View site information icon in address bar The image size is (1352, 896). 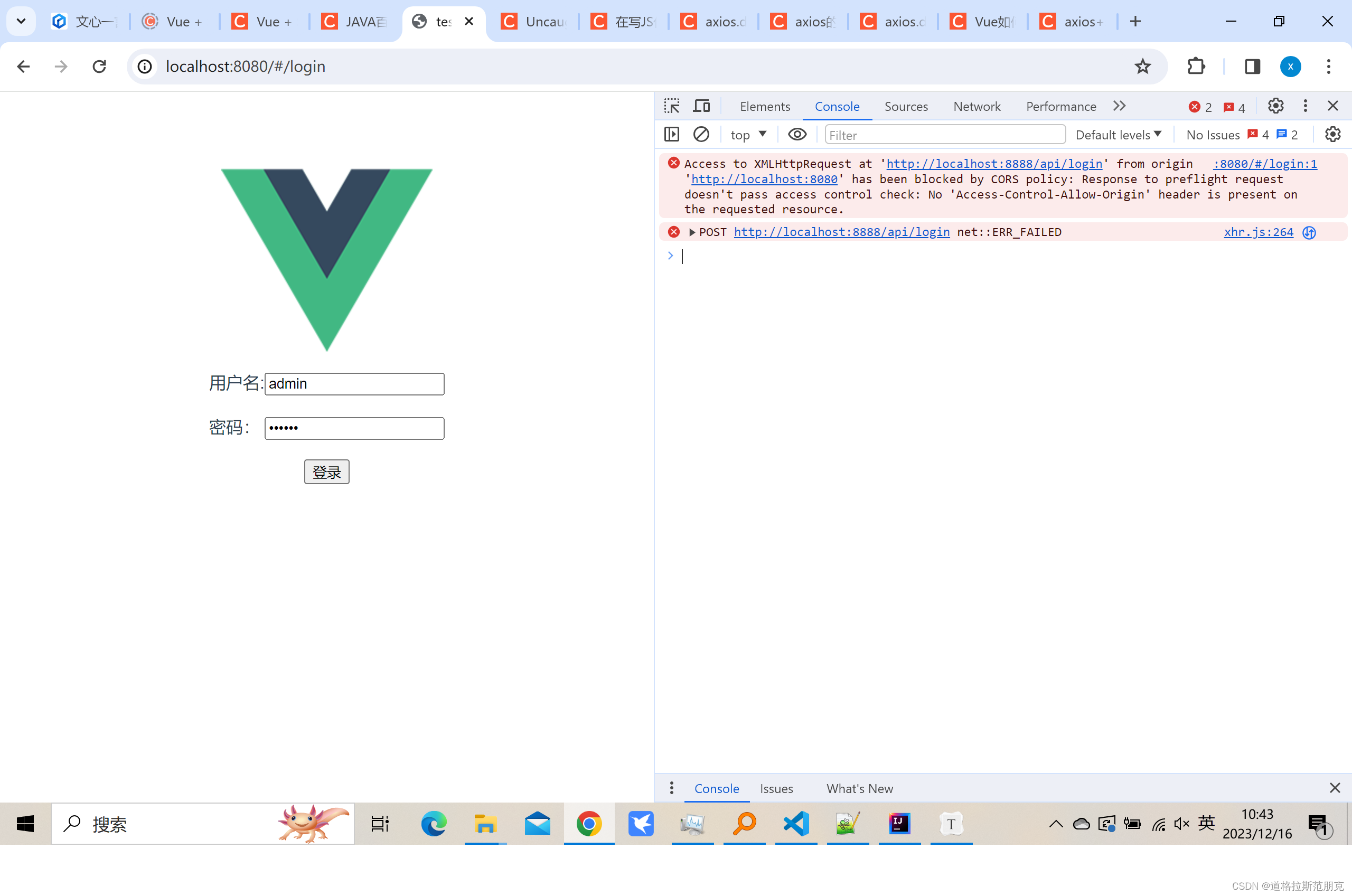click(145, 67)
